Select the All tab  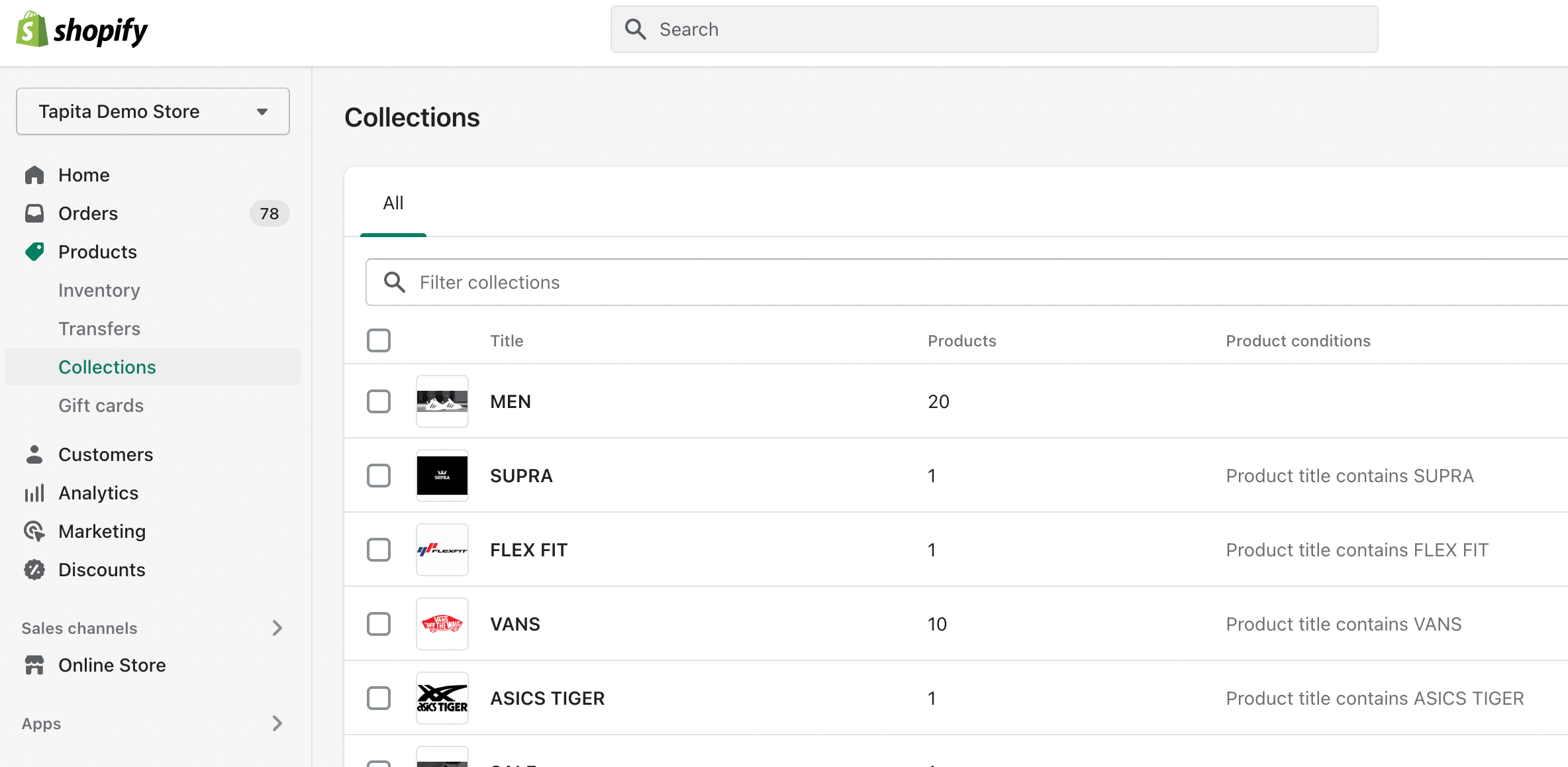[x=393, y=203]
